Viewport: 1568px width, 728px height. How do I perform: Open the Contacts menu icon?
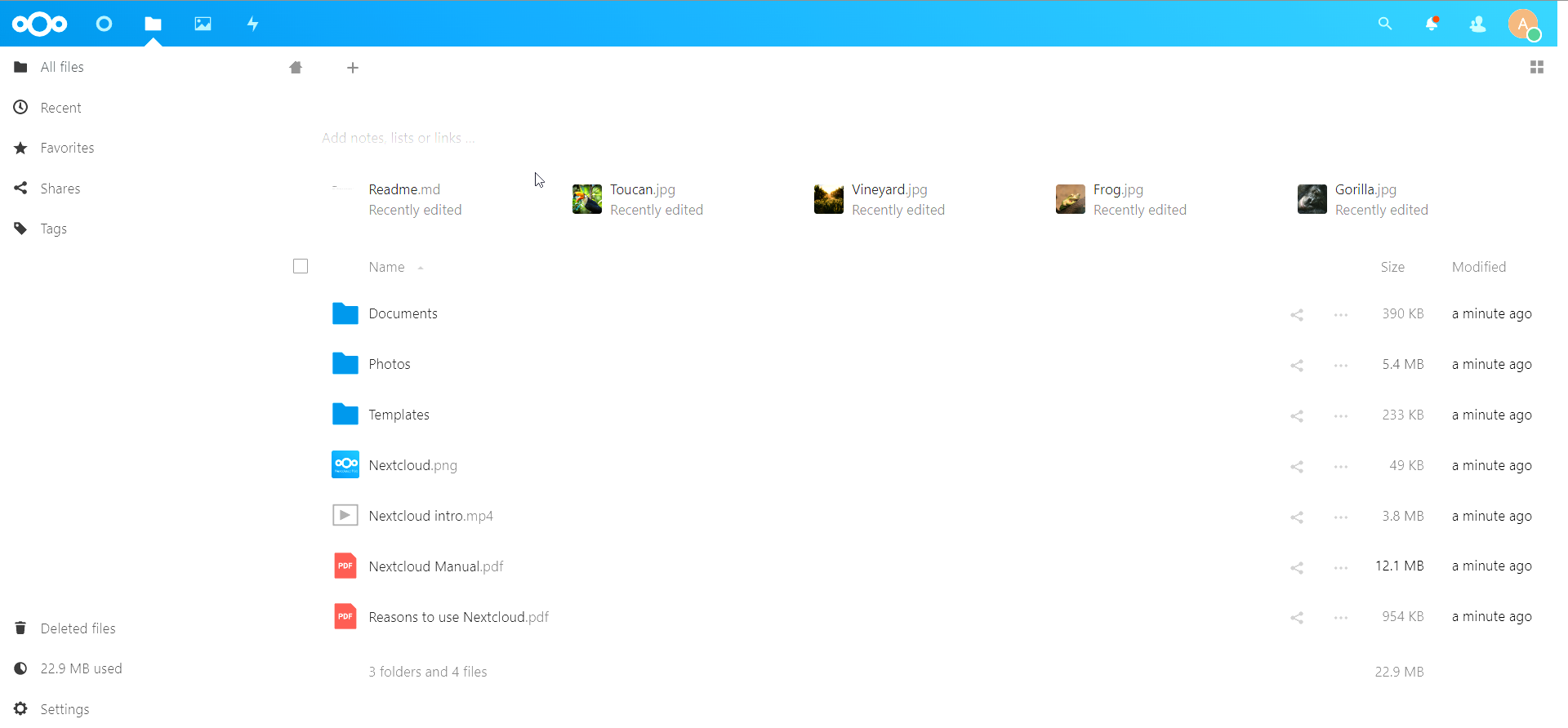(1477, 24)
